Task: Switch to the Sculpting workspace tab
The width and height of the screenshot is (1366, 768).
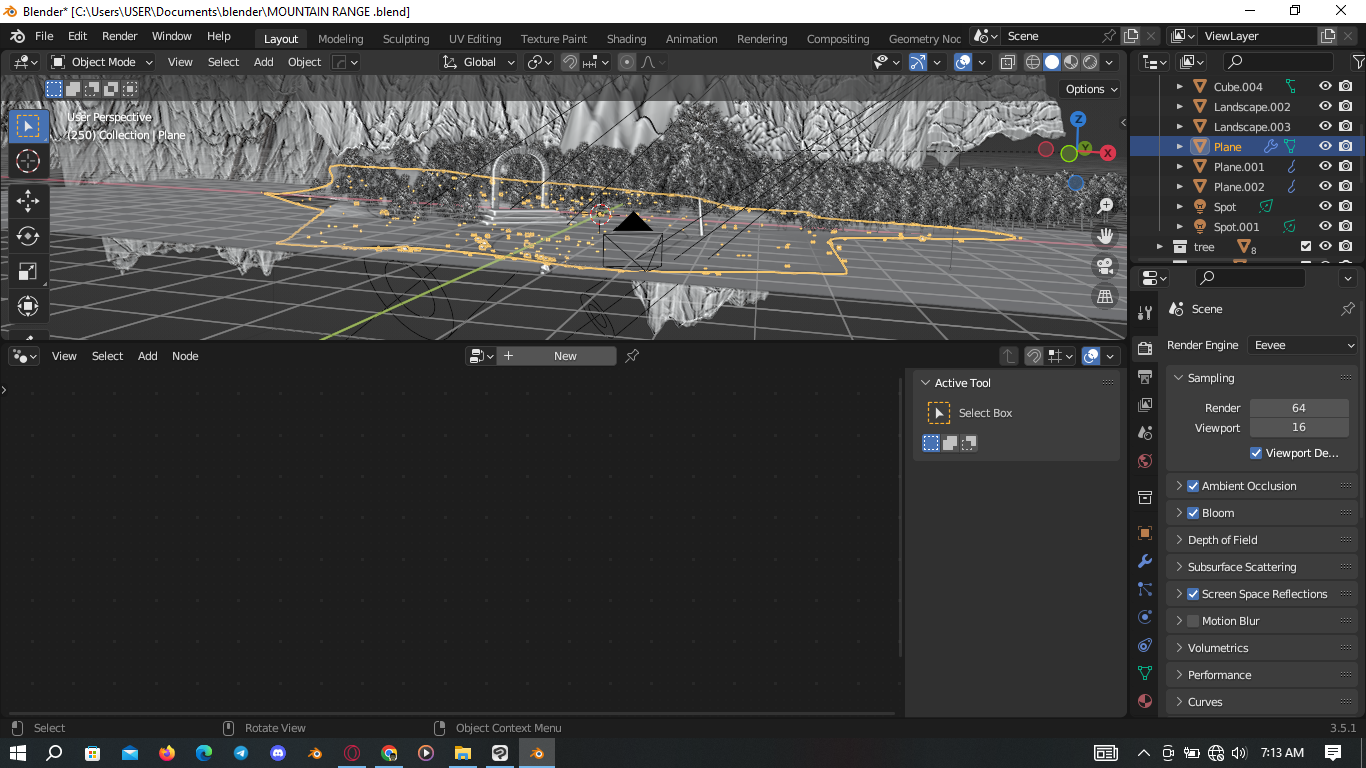Action: click(x=406, y=39)
